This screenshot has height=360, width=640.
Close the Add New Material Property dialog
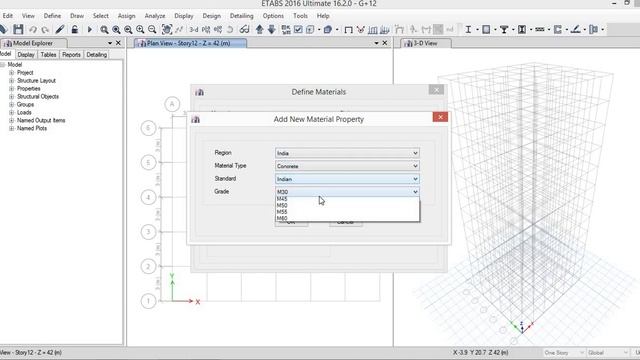440,117
